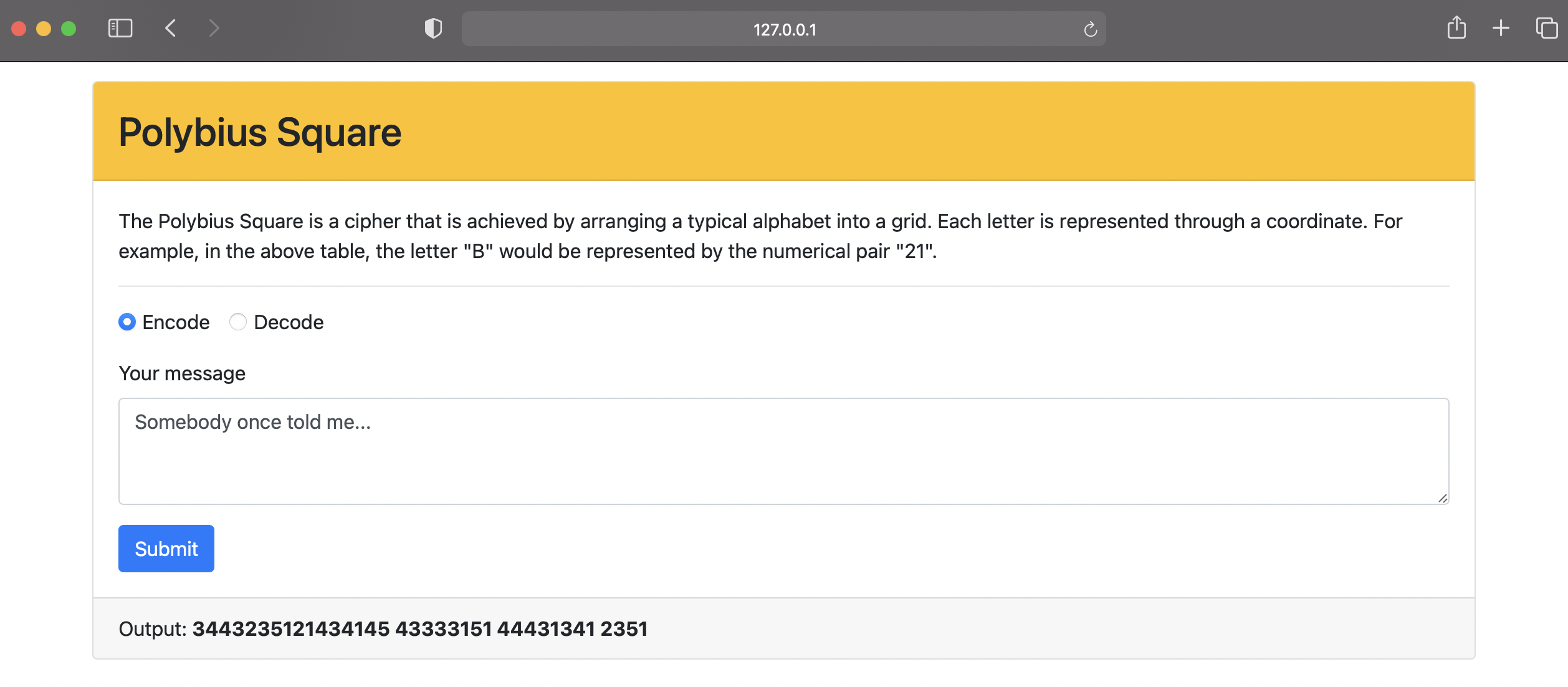Click the green fullscreen traffic light

pos(69,28)
